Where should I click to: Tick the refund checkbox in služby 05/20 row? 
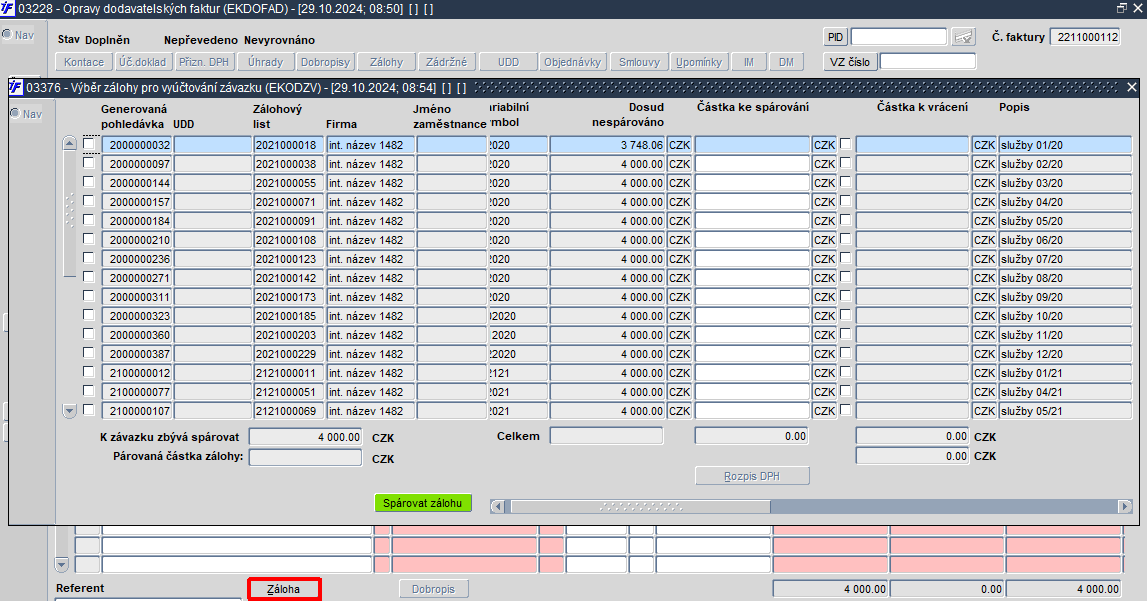coord(846,220)
